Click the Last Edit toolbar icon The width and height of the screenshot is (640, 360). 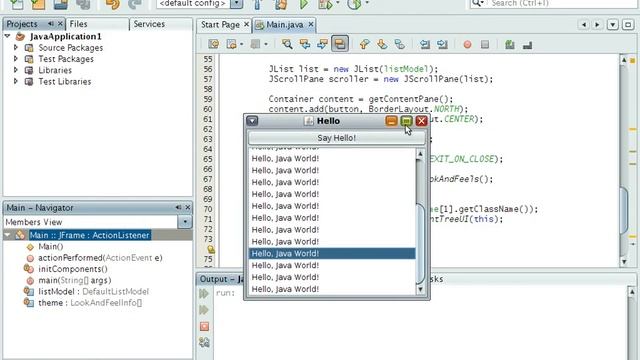pyautogui.click(x=213, y=44)
